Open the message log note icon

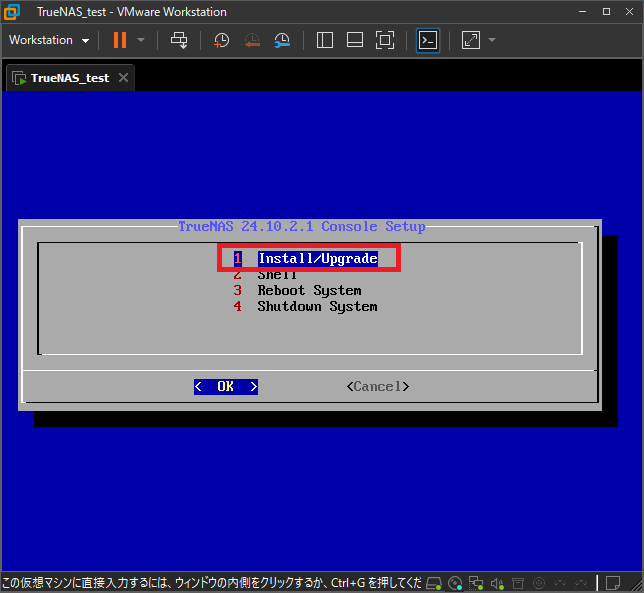613,583
